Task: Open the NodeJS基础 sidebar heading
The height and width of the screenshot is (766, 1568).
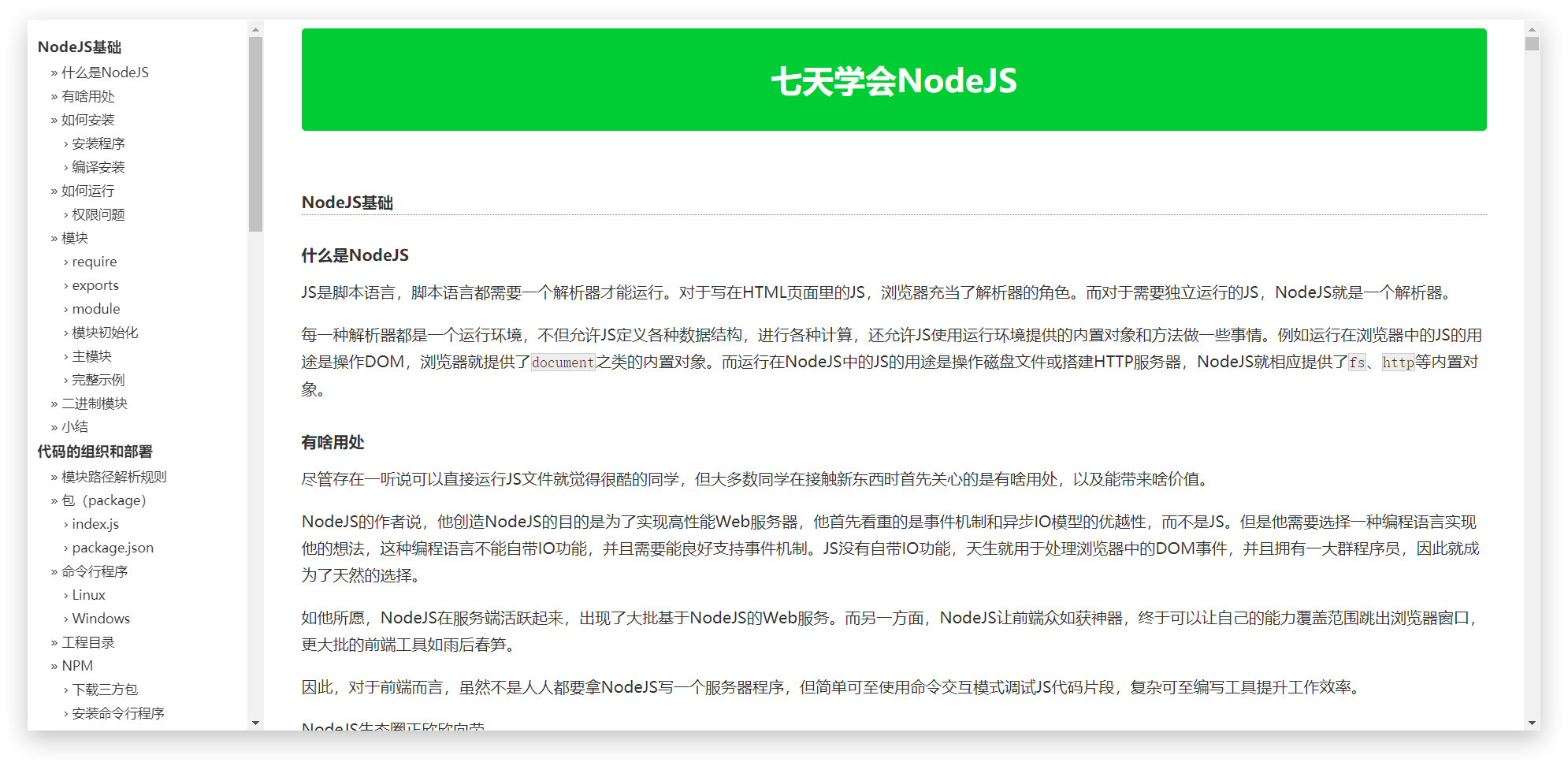Action: [80, 47]
